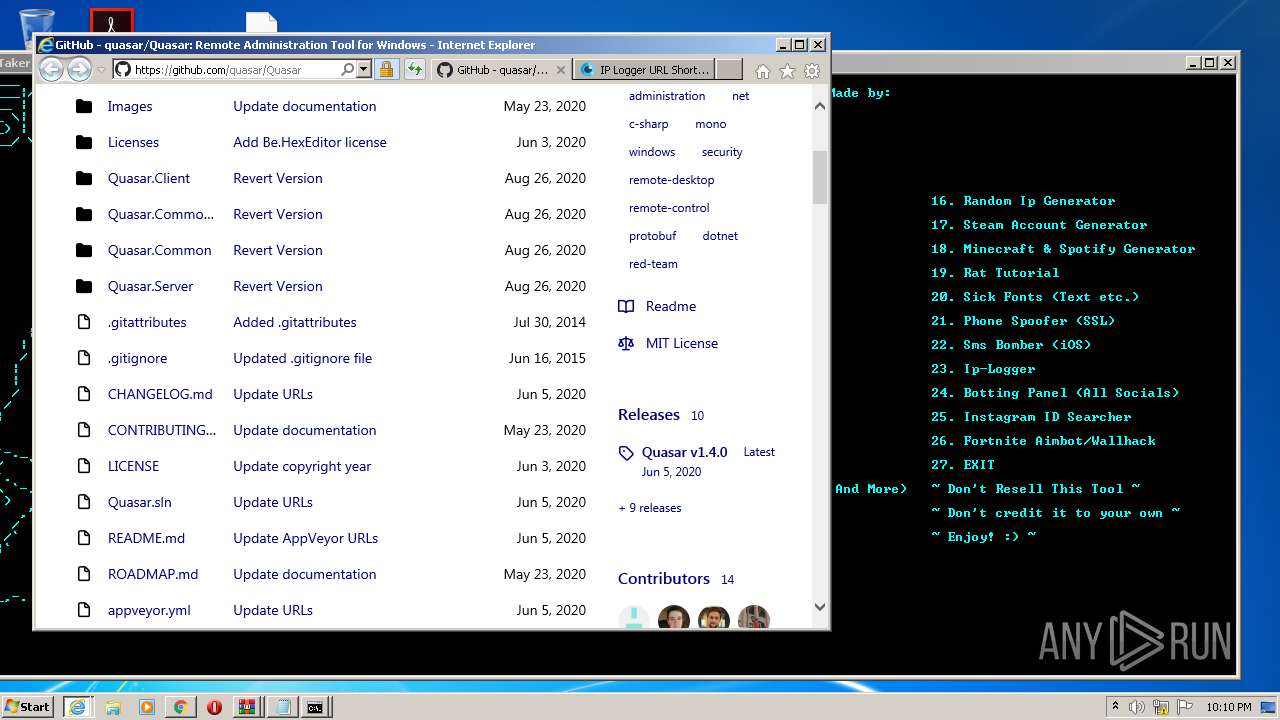The width and height of the screenshot is (1280, 720).
Task: Open the Windows Start menu
Action: pyautogui.click(x=28, y=706)
